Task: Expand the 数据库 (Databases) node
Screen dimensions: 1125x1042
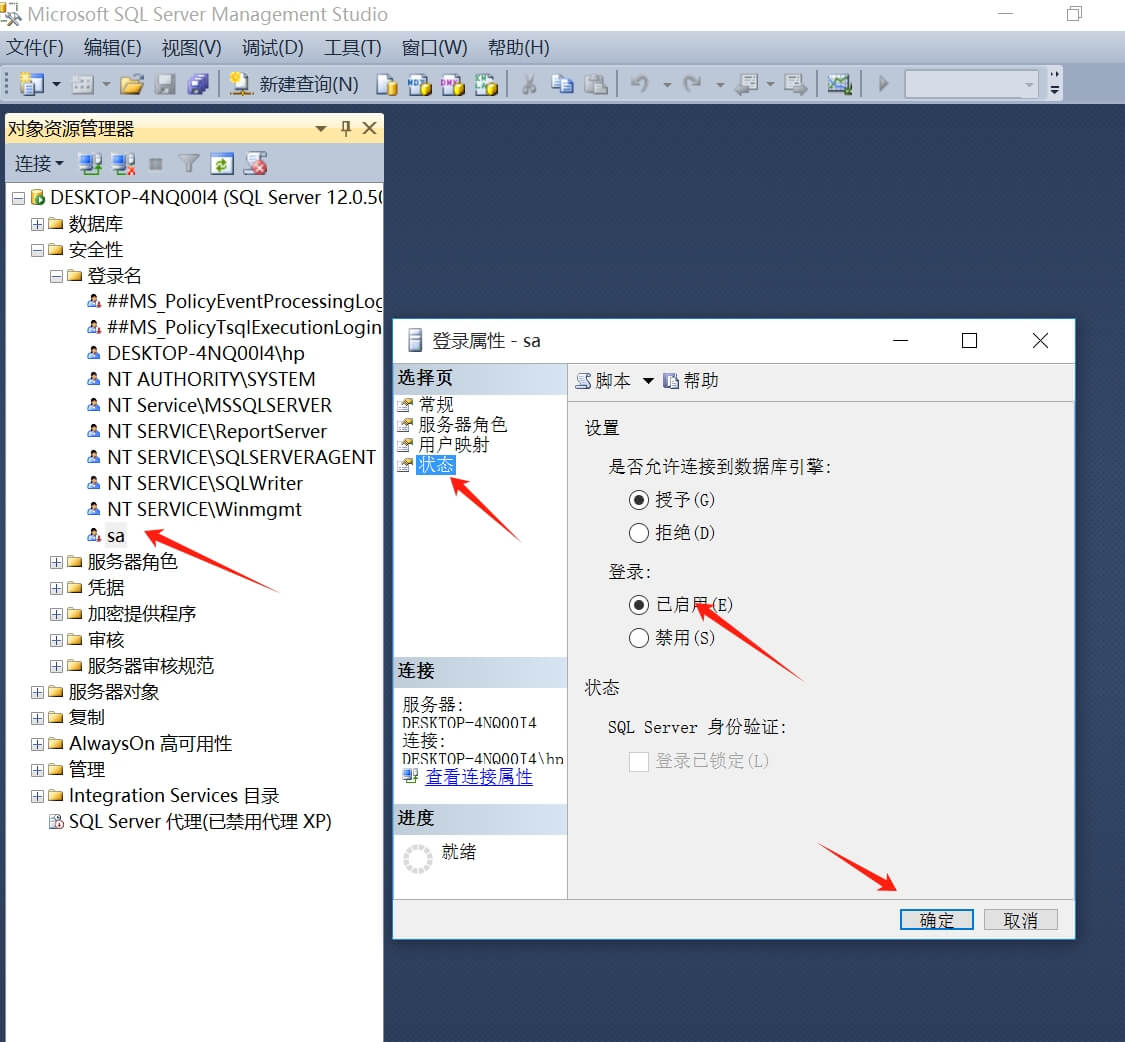Action: click(x=37, y=224)
